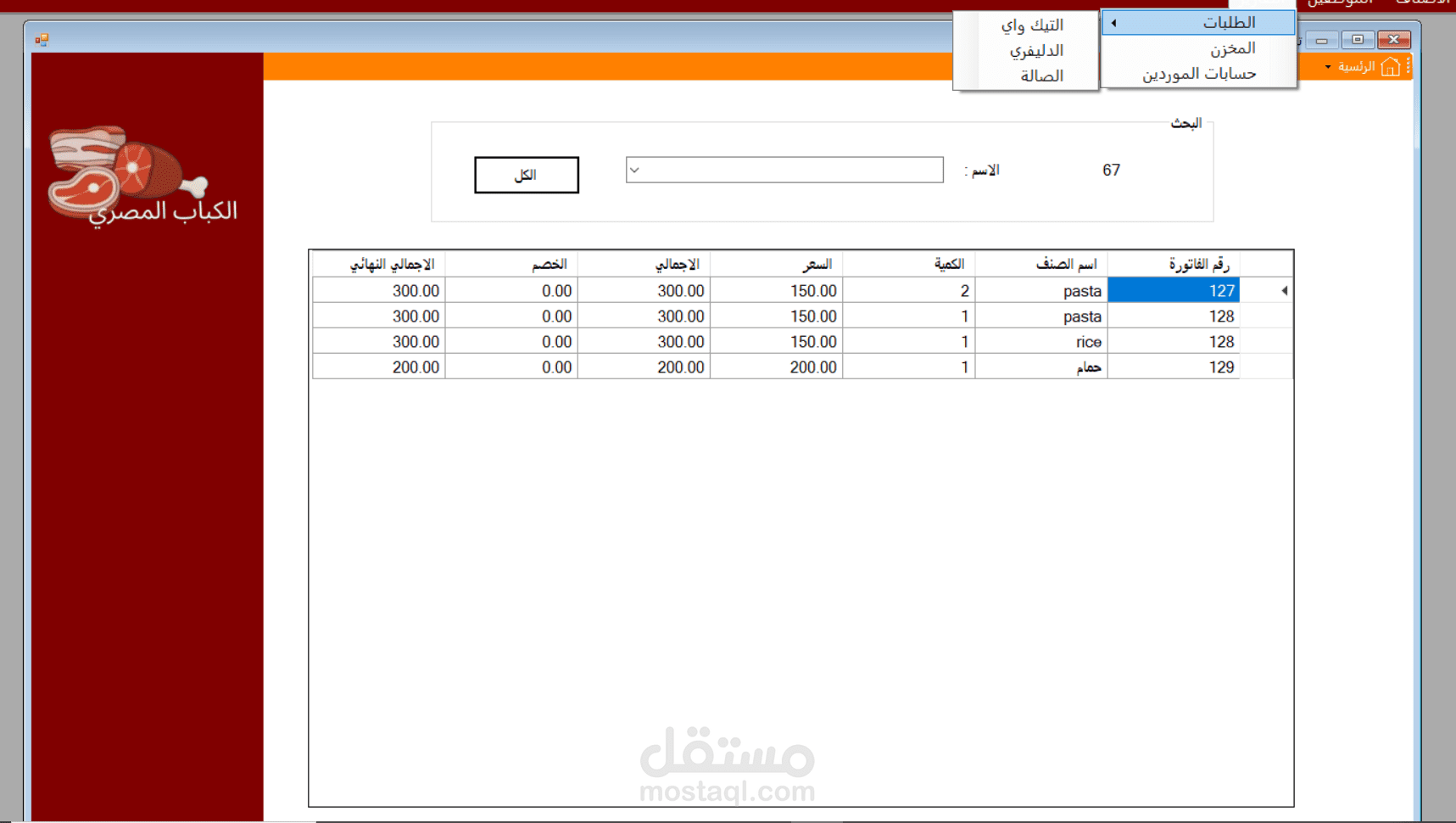This screenshot has height=823, width=1456.
Task: Click the rice item name cell
Action: coord(1041,342)
